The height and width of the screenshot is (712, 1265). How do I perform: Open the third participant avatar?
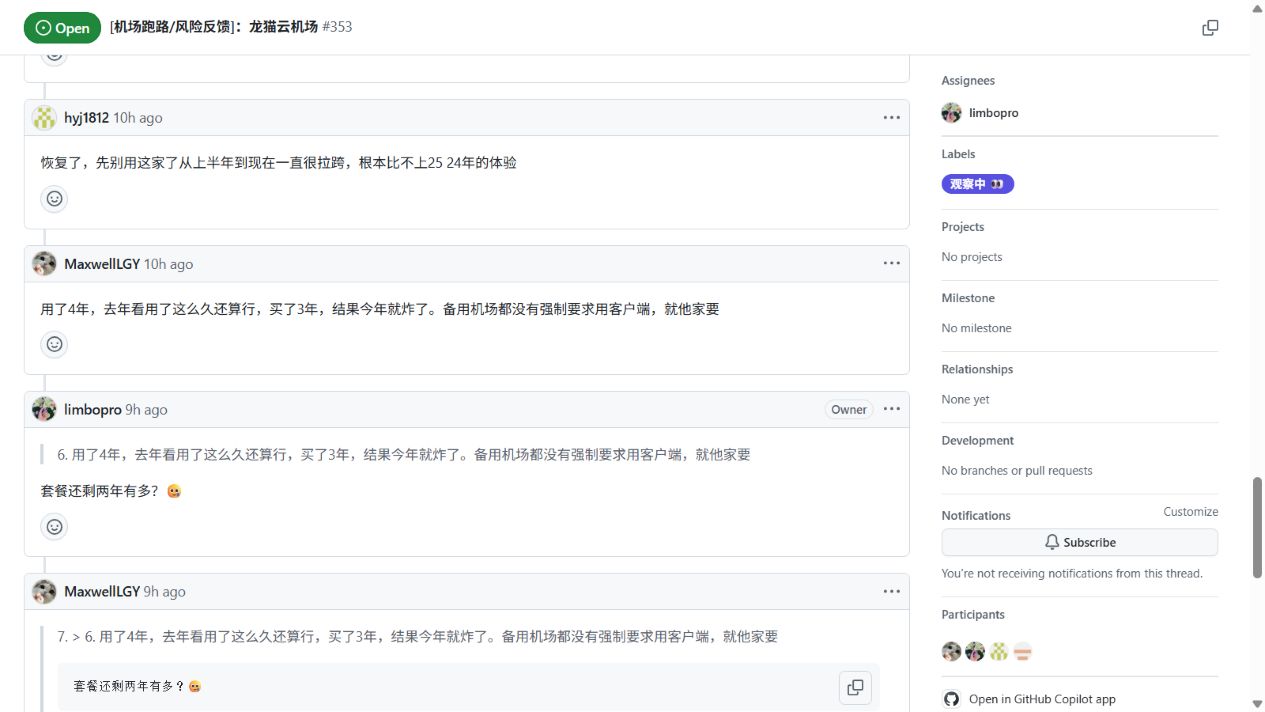click(998, 652)
